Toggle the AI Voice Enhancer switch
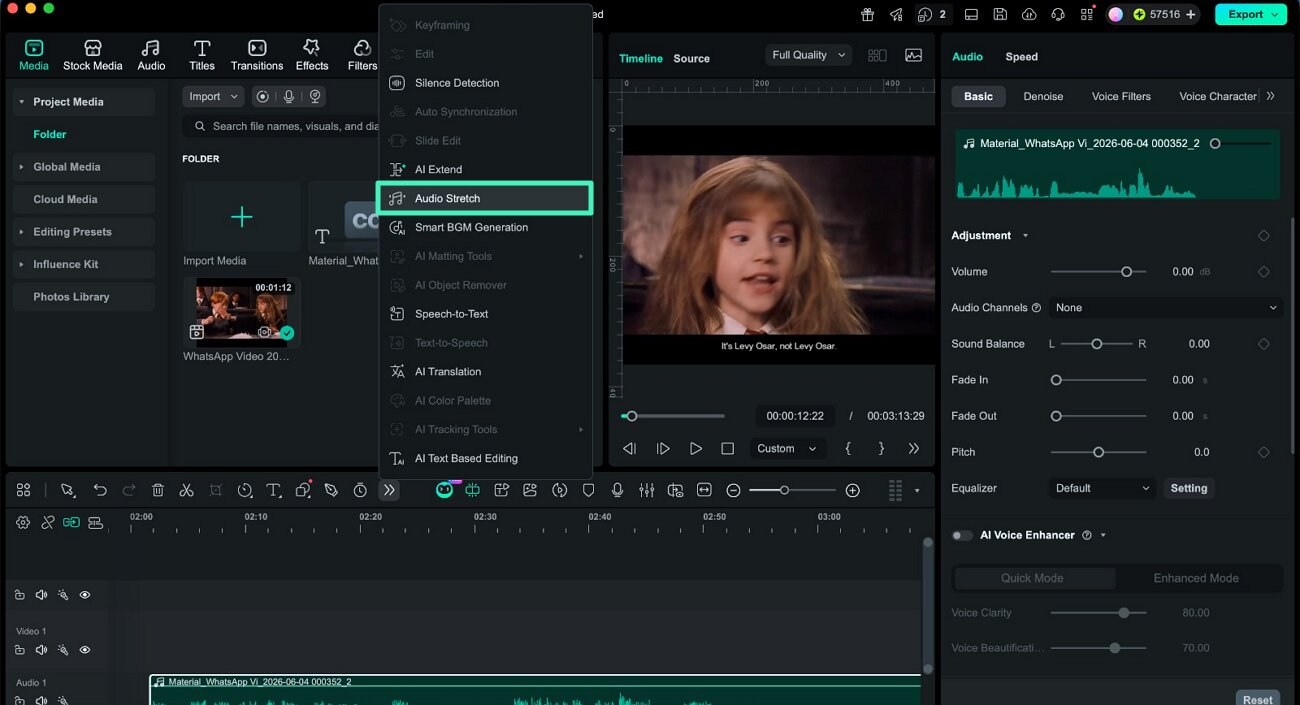Image resolution: width=1300 pixels, height=705 pixels. [x=961, y=535]
